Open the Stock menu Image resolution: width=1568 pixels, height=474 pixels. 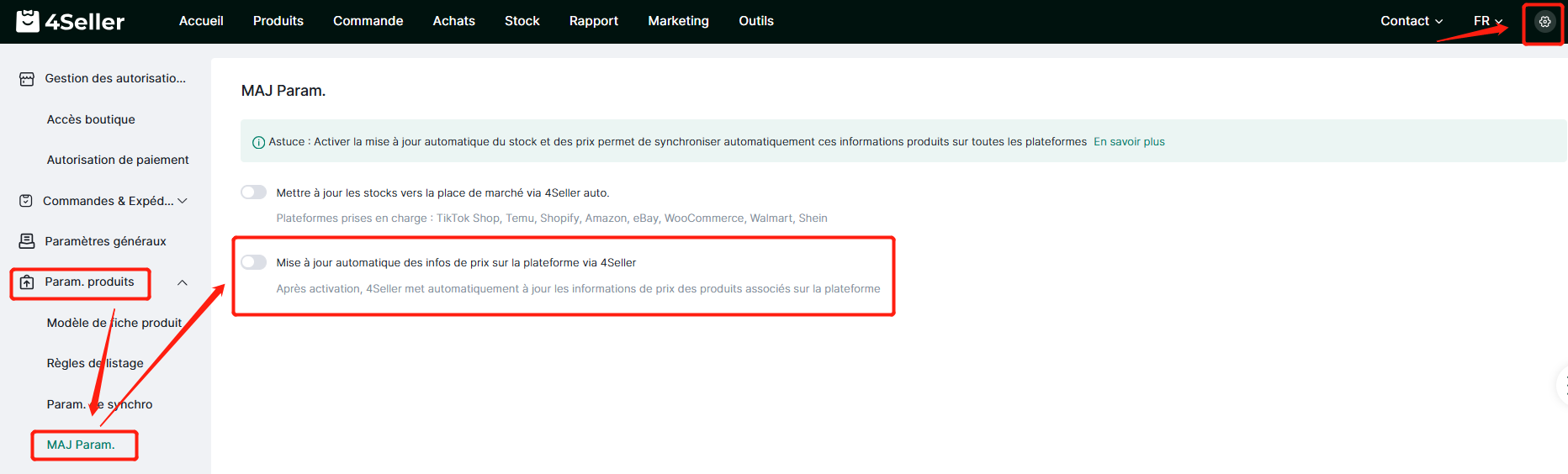(x=522, y=21)
